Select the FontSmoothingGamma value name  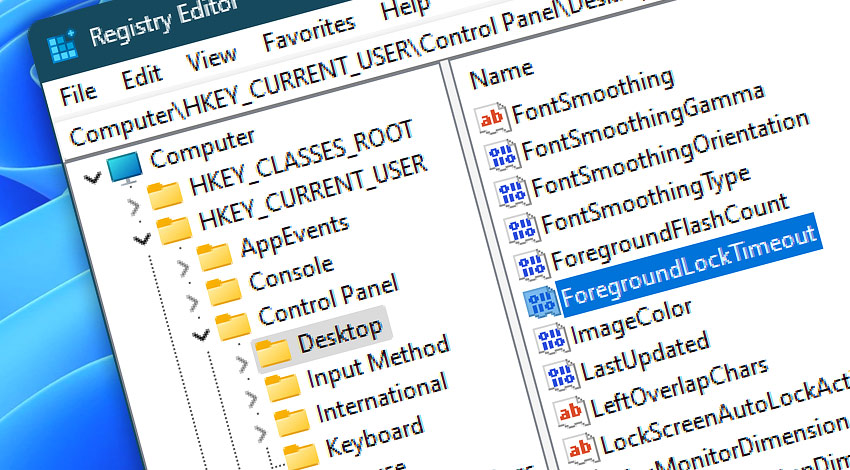[643, 122]
